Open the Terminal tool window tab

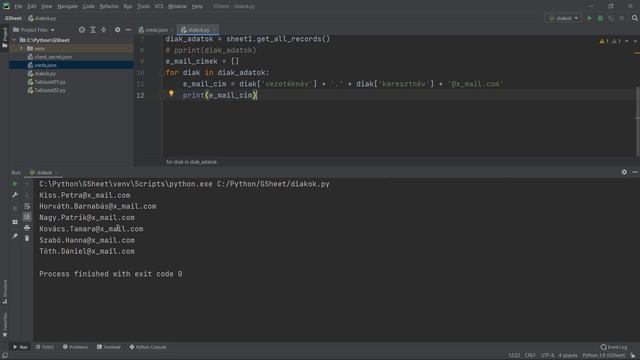click(x=109, y=347)
